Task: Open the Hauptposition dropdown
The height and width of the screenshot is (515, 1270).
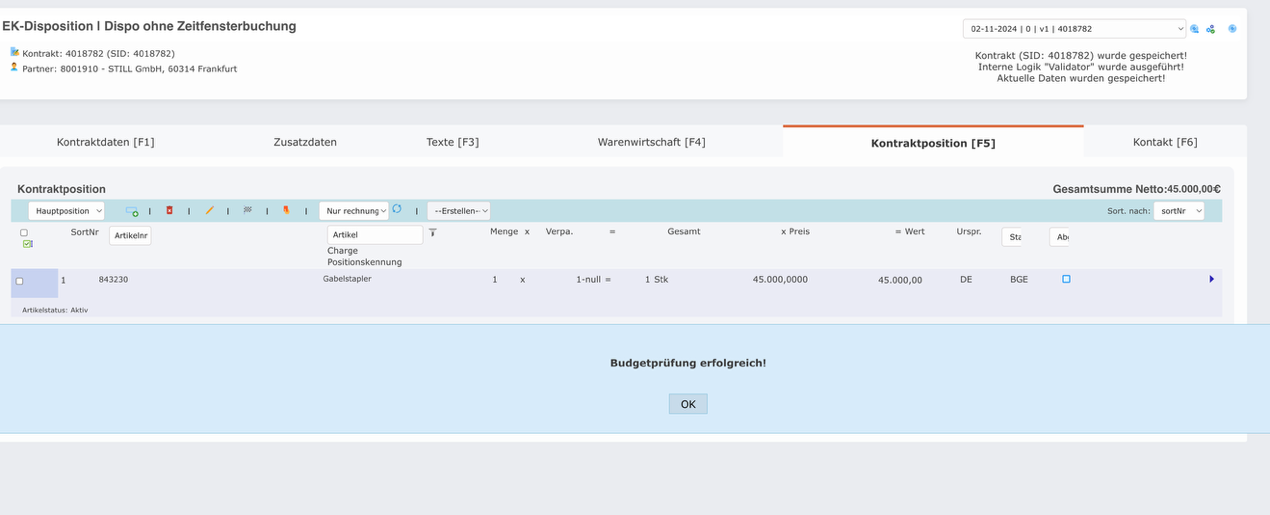Action: point(67,211)
